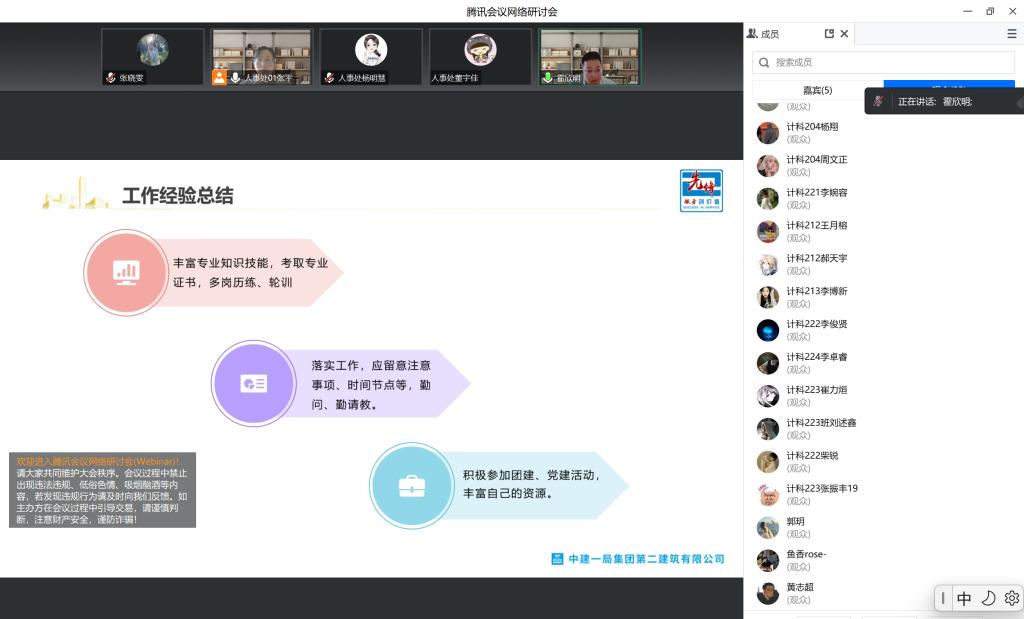Toggle the moon half-width punctuation icon
This screenshot has width=1024, height=619.
point(988,598)
